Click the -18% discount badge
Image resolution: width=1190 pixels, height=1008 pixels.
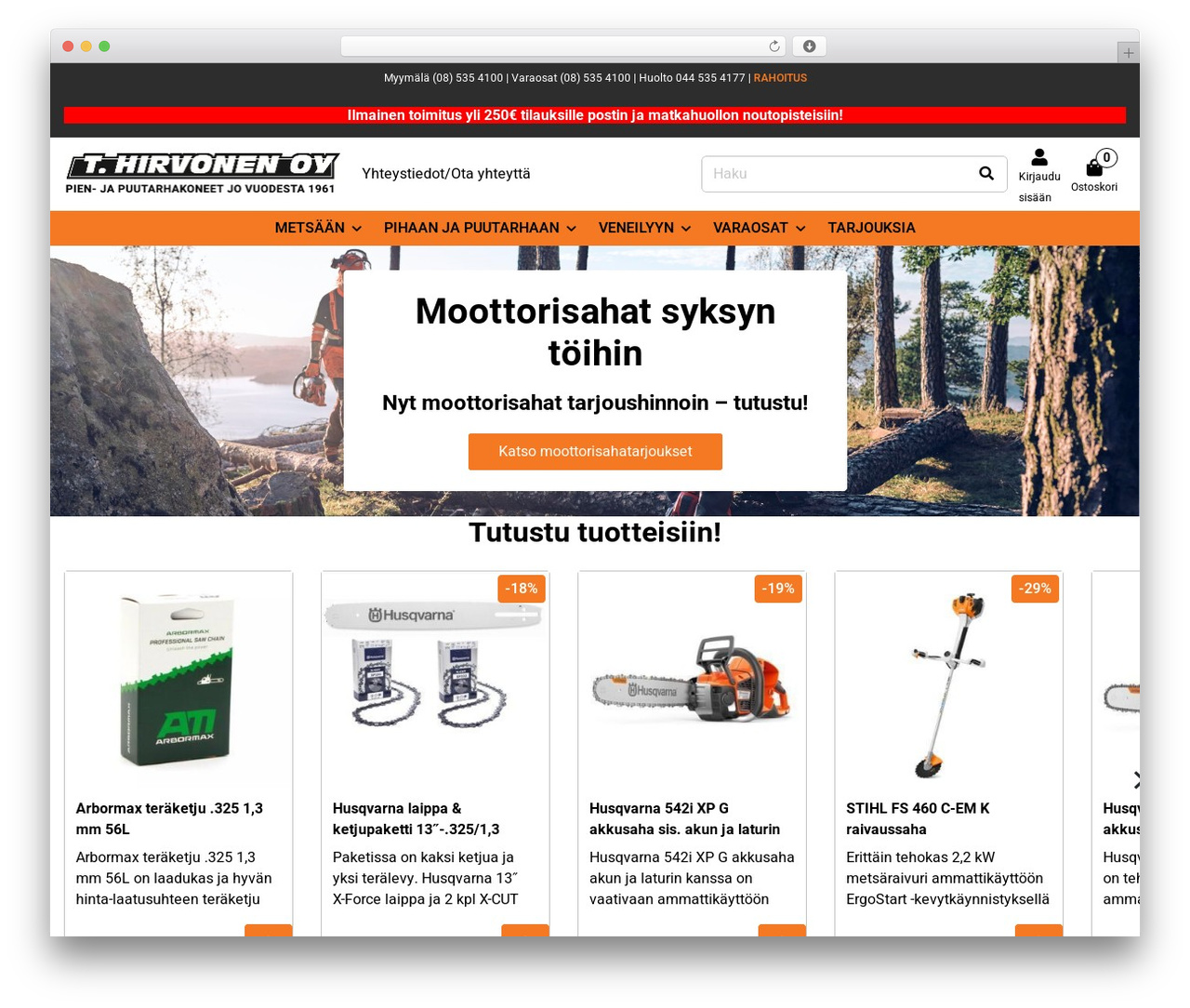[x=522, y=589]
